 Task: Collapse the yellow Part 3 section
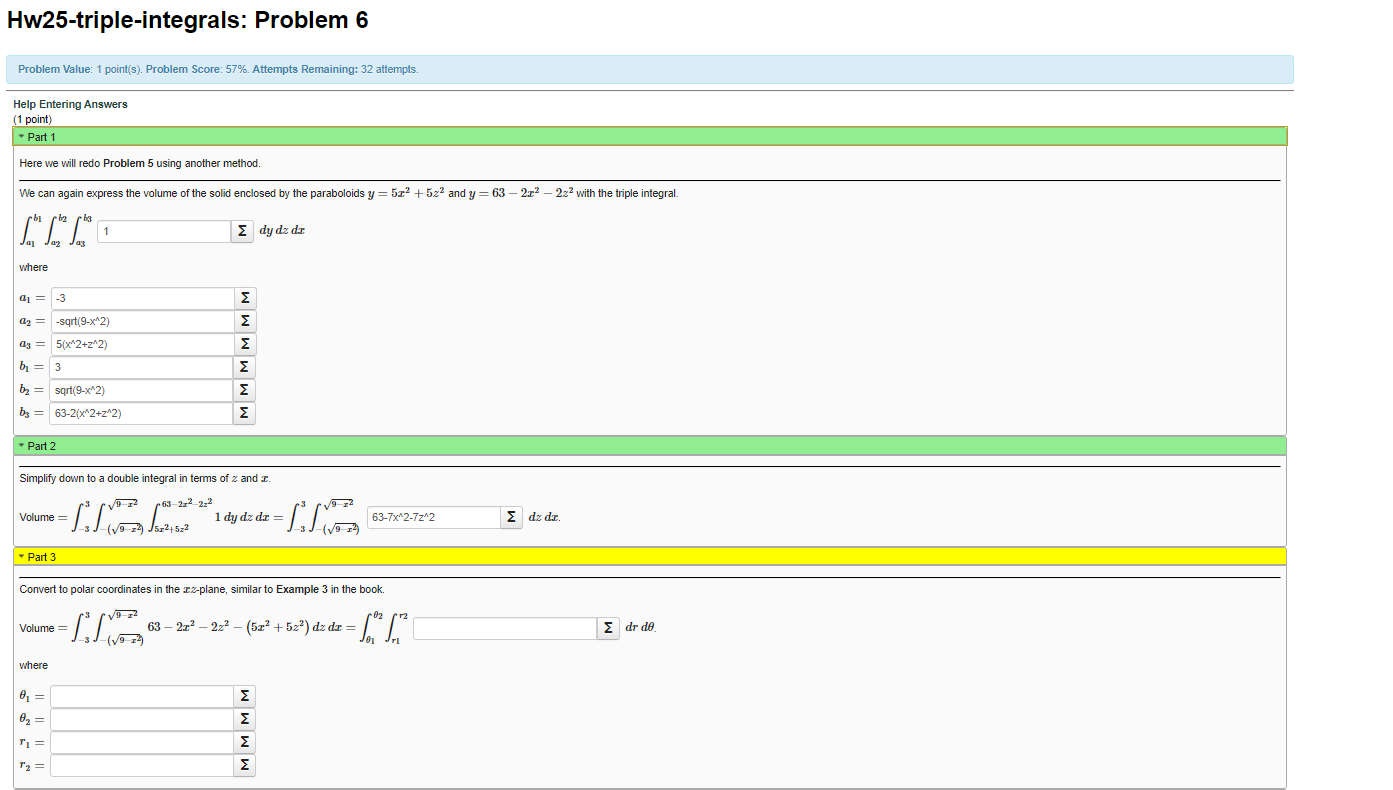point(38,556)
